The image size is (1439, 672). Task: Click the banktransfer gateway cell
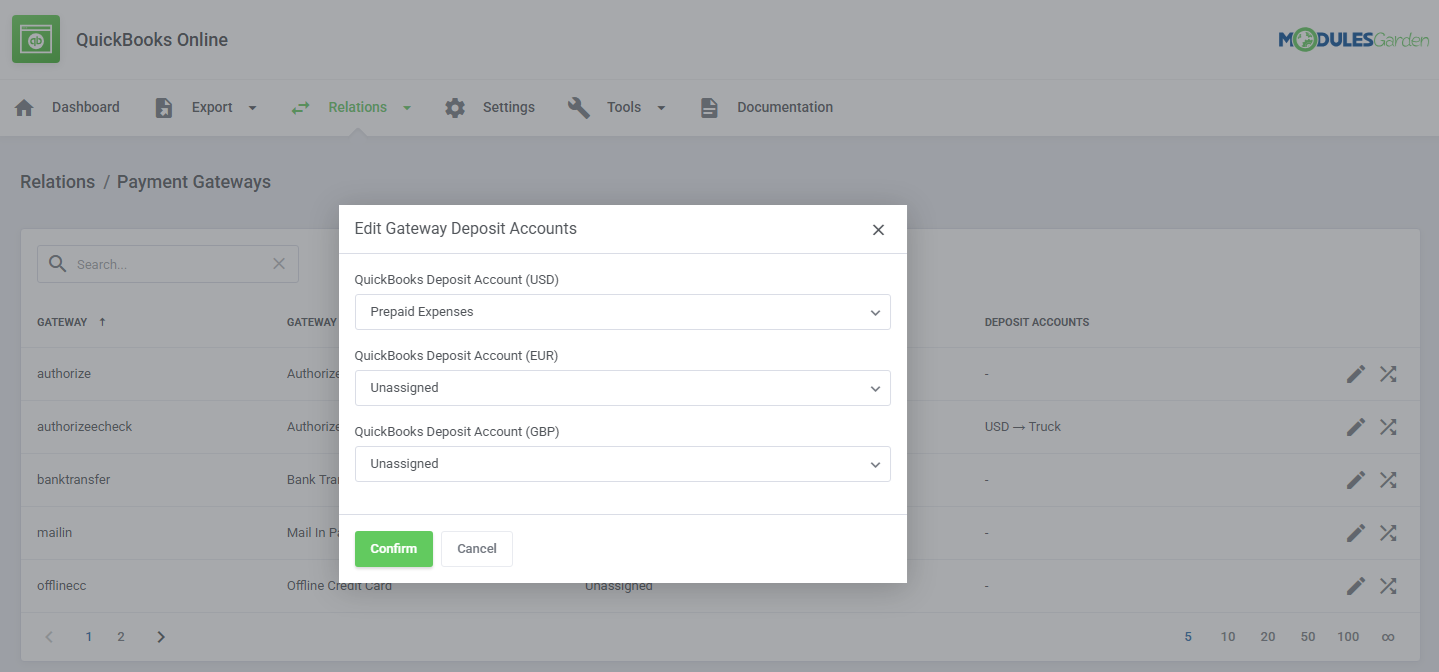[74, 480]
